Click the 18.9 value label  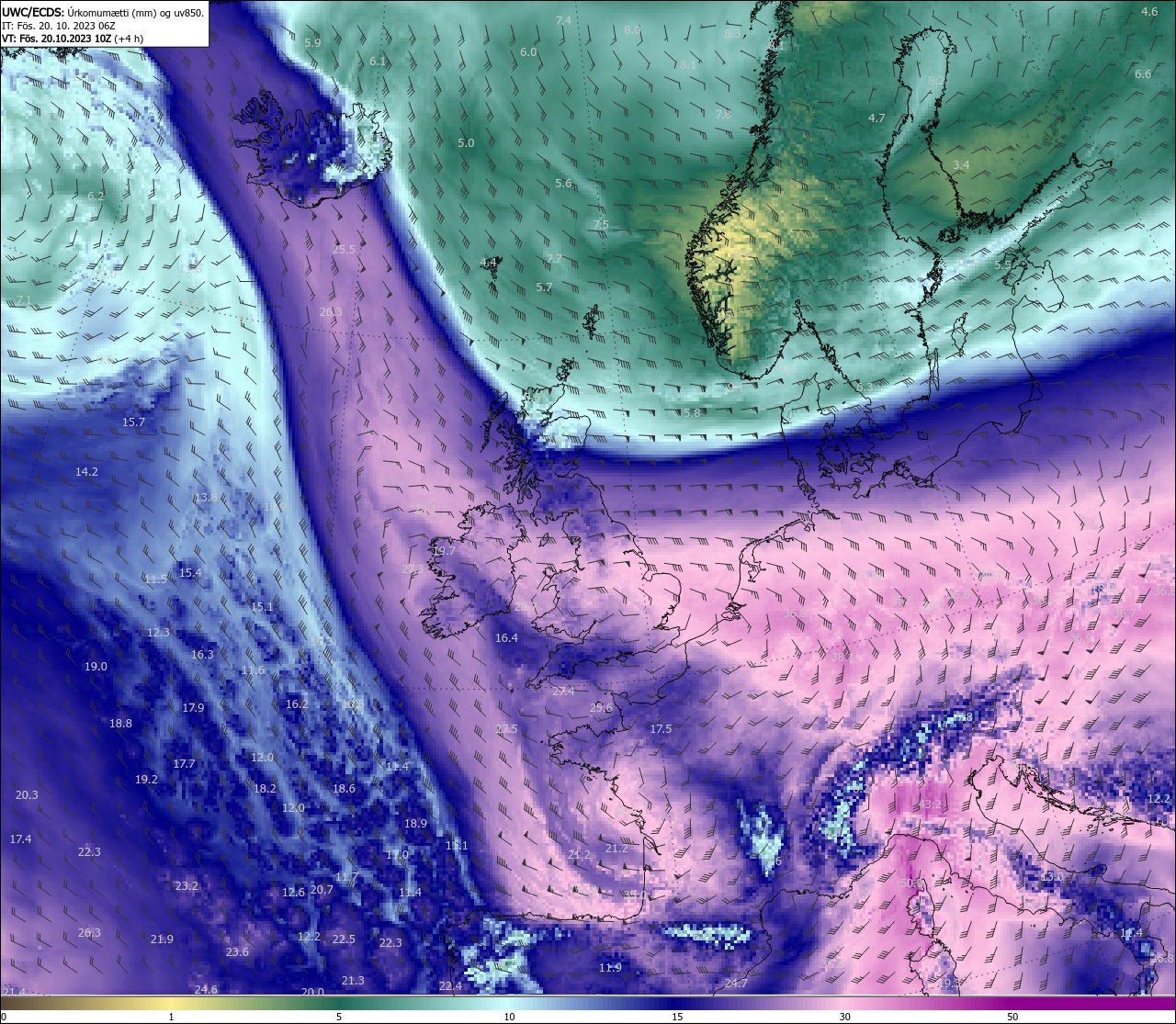click(415, 823)
